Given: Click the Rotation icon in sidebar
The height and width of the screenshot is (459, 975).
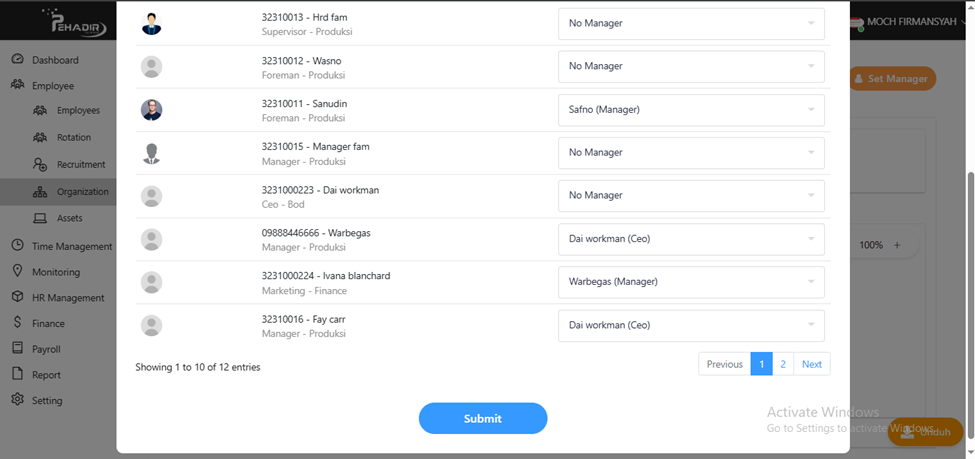Looking at the screenshot, I should [x=40, y=137].
